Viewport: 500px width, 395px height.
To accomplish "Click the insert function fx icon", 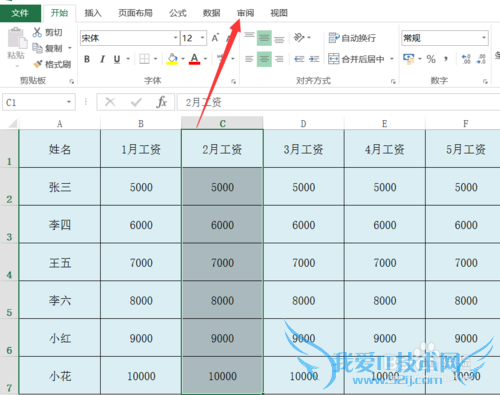I will [x=161, y=102].
